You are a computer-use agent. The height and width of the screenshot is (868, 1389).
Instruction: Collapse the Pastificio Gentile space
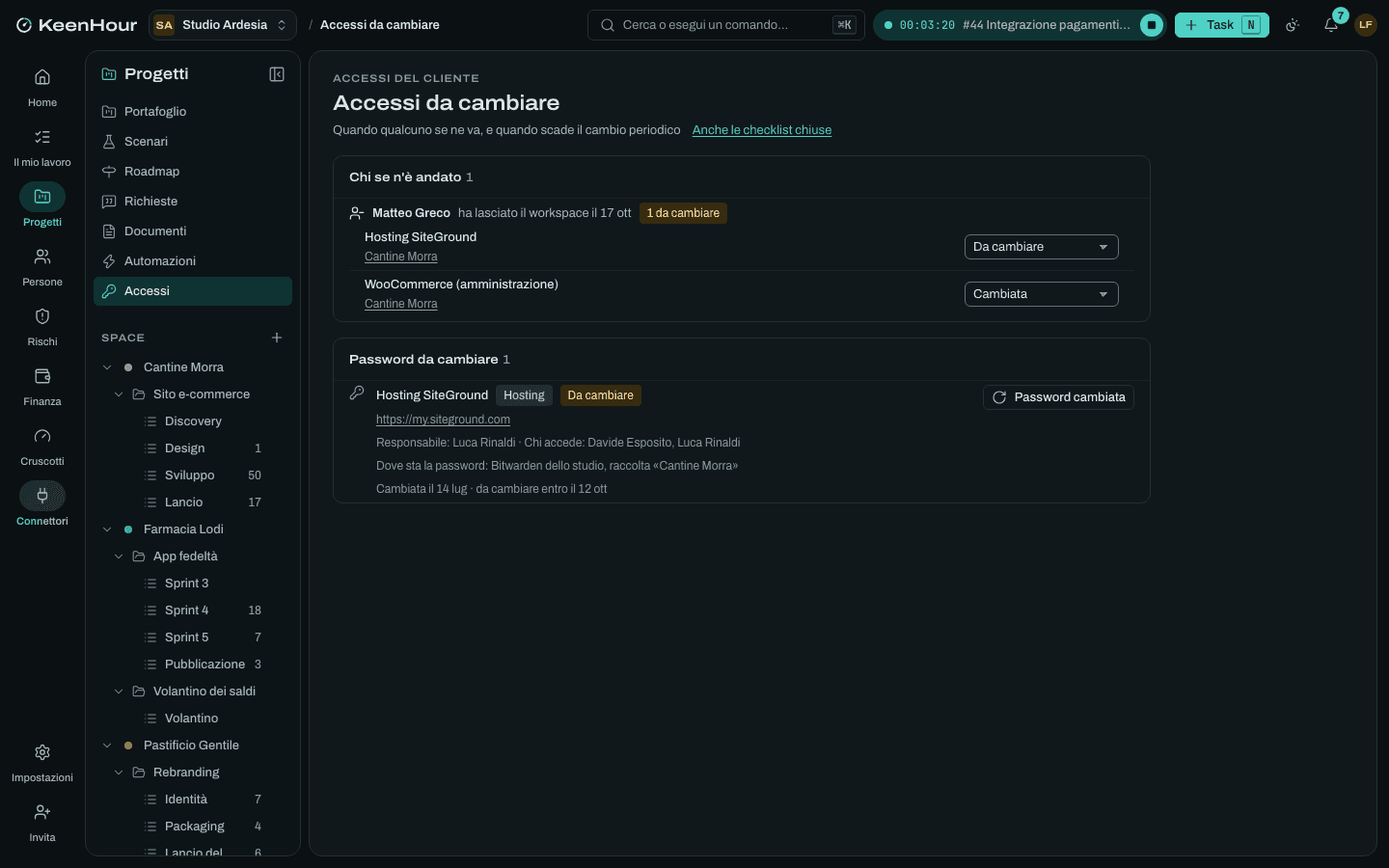point(107,746)
